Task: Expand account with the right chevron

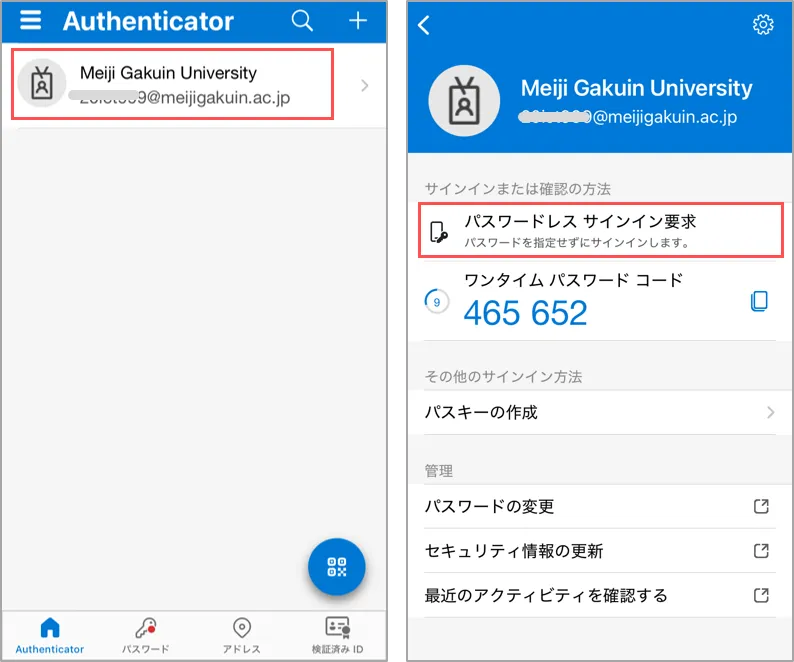Action: [x=365, y=85]
